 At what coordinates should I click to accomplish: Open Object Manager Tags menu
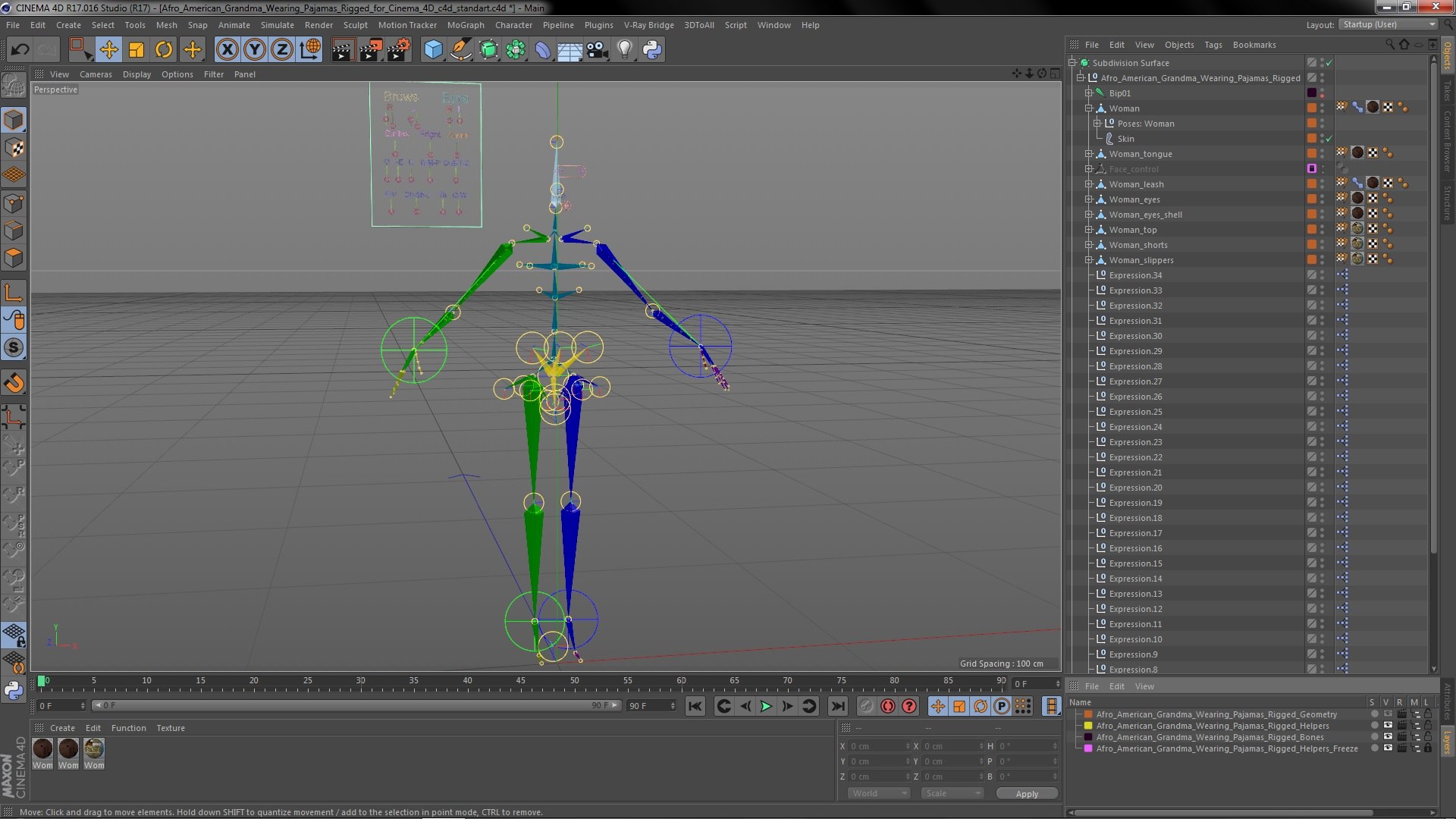click(x=1213, y=45)
